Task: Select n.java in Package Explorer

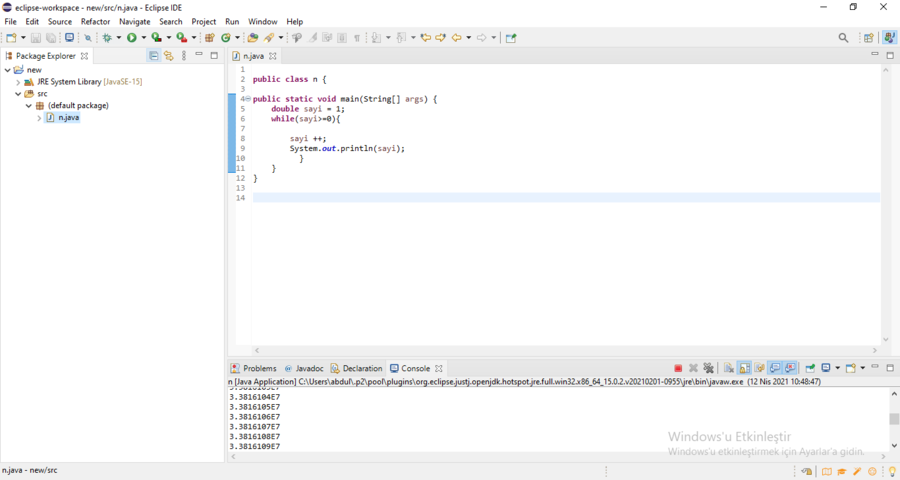Action: 67,118
